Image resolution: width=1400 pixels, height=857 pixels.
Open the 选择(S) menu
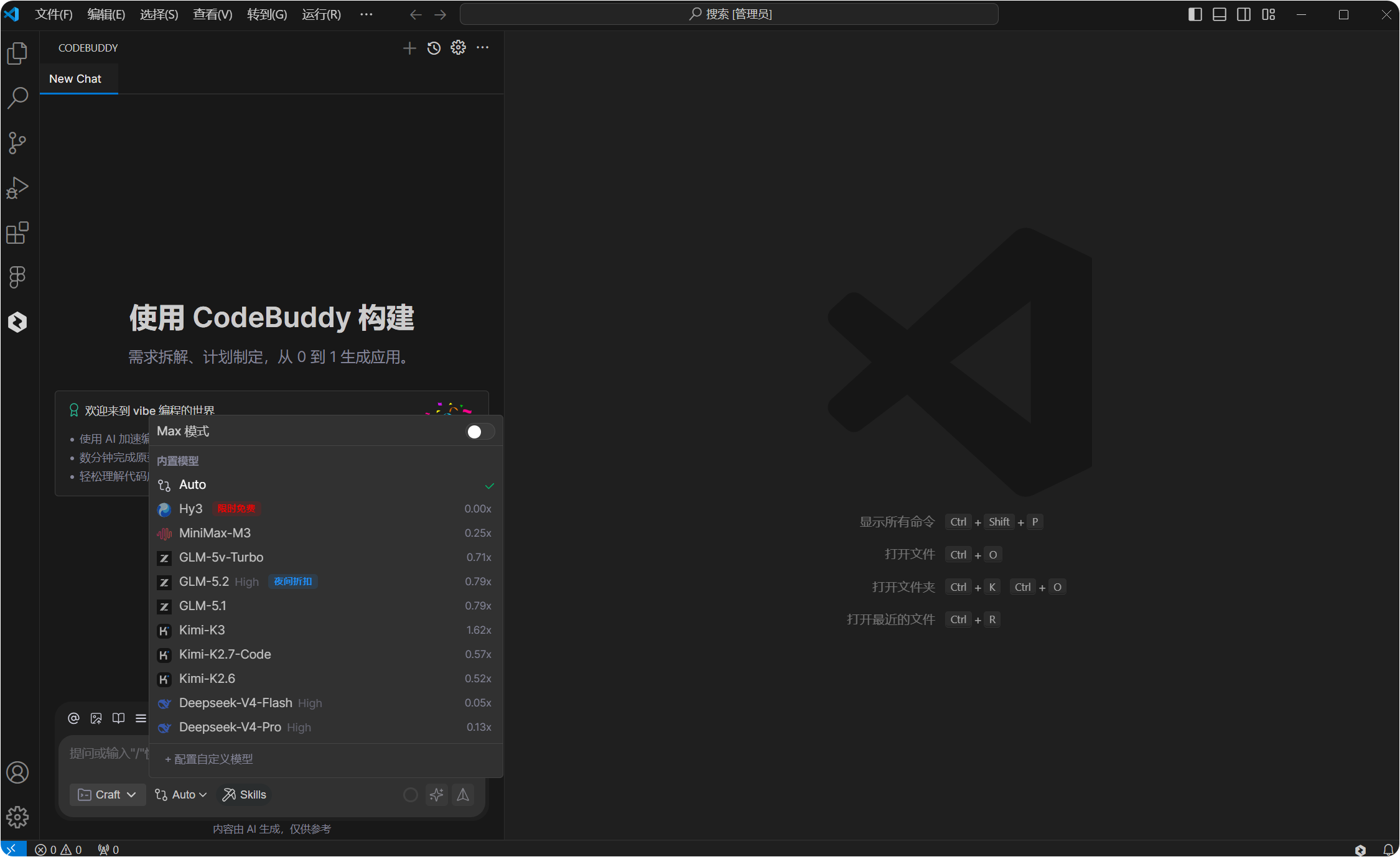(159, 14)
